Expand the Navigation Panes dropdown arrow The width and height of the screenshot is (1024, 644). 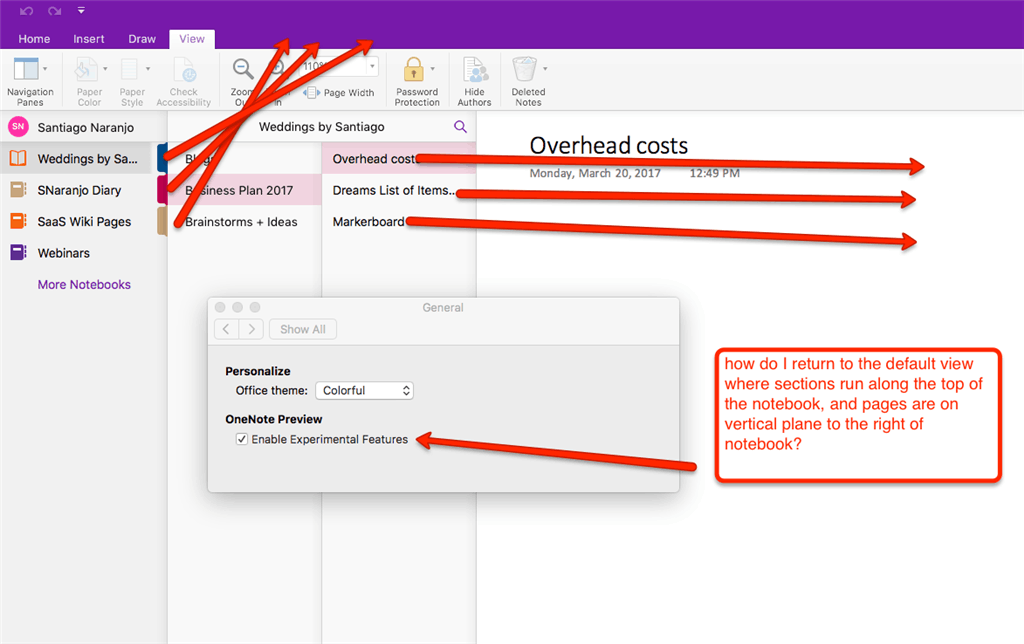click(x=45, y=69)
